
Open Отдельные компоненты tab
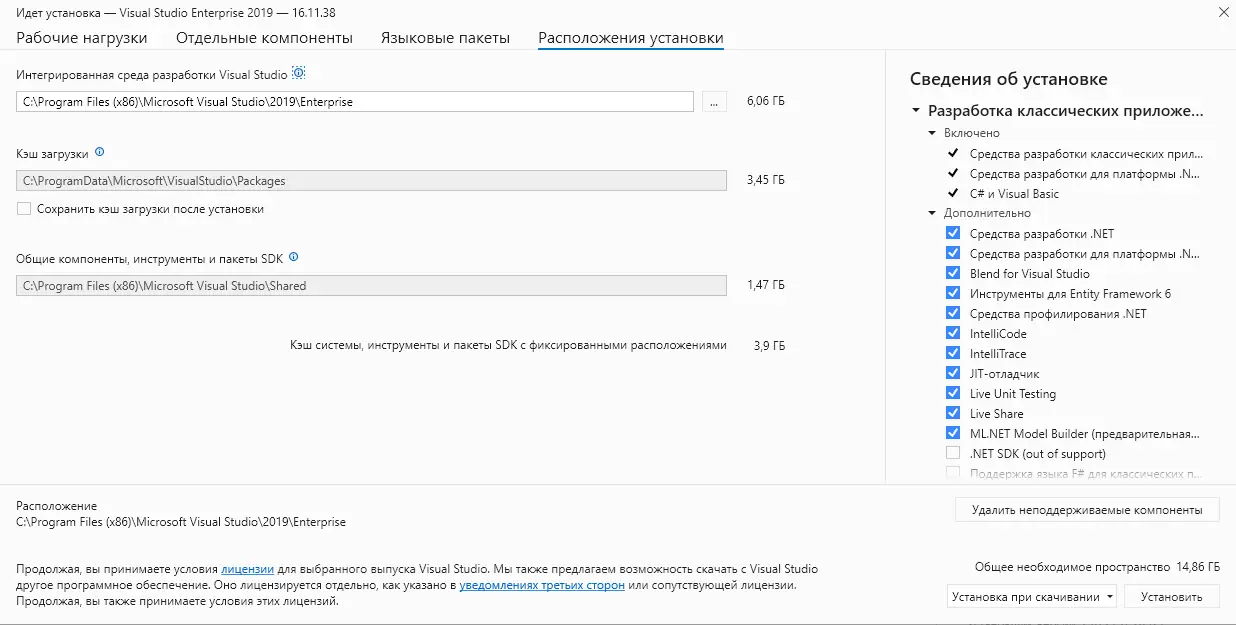point(264,38)
